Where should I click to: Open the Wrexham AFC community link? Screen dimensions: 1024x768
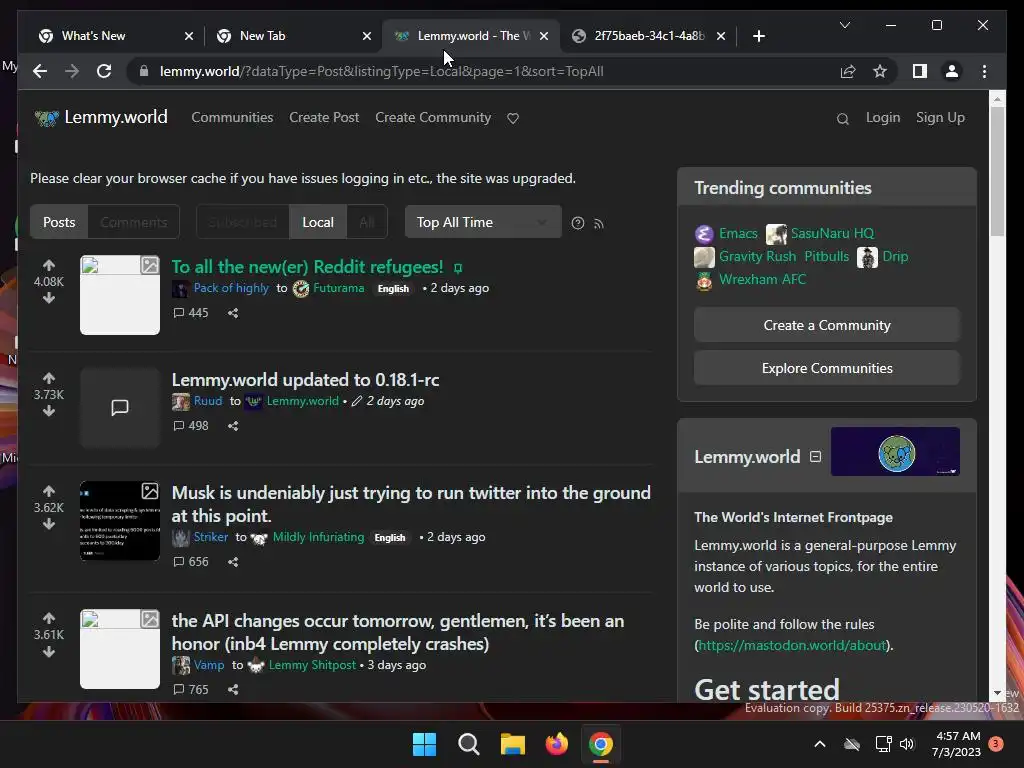pyautogui.click(x=762, y=280)
